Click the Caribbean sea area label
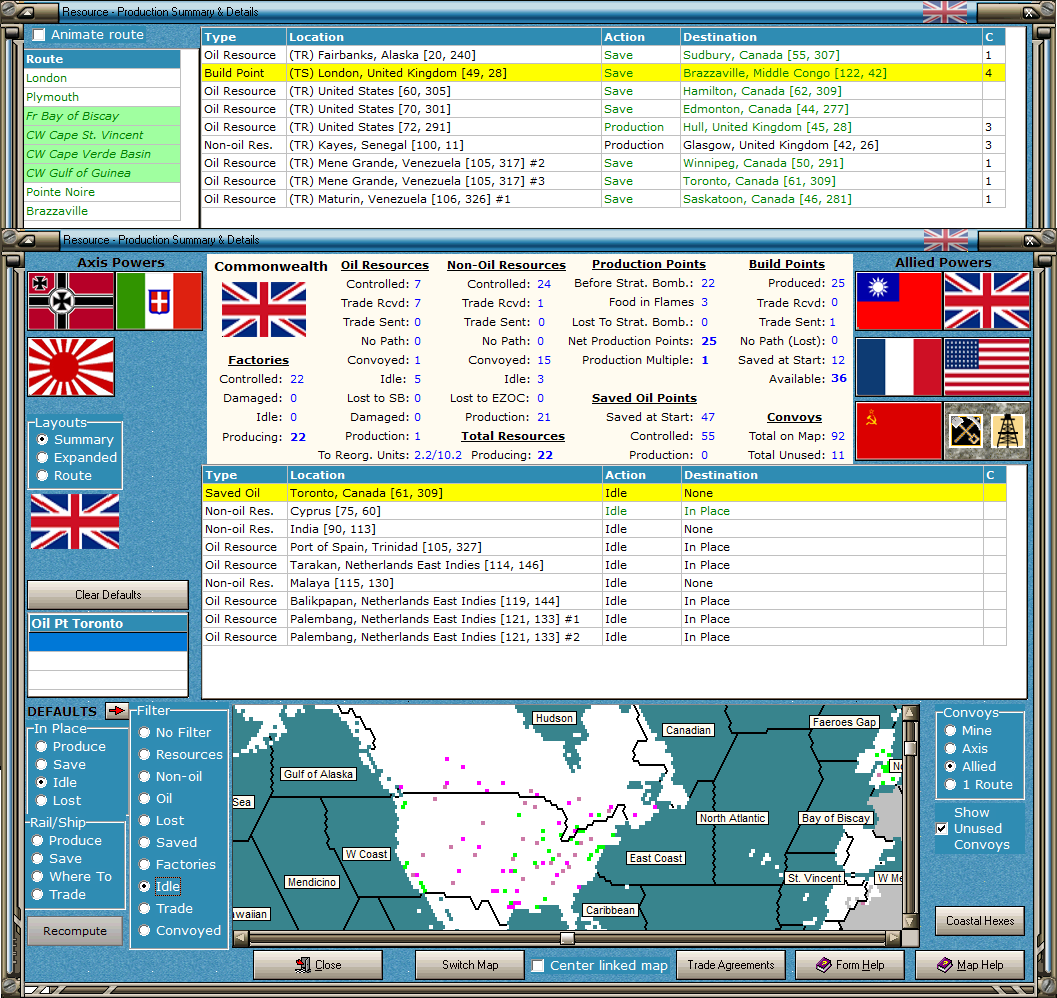The image size is (1057, 998). [610, 910]
